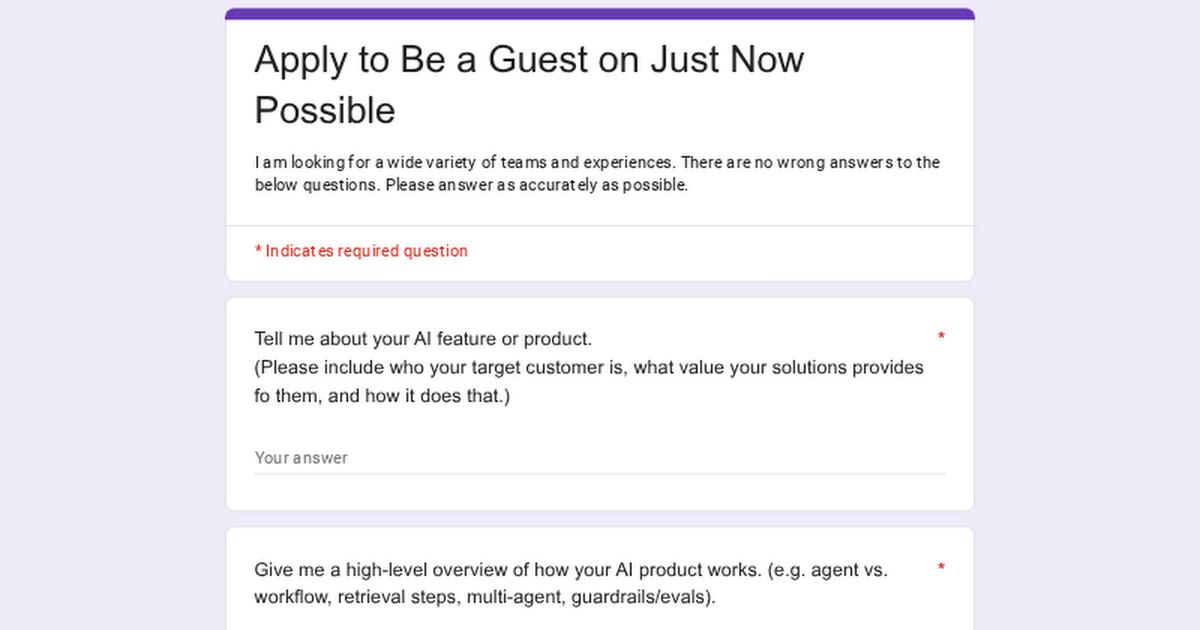Click the word "Possible" in the form title
The image size is (1200, 630).
pos(325,110)
